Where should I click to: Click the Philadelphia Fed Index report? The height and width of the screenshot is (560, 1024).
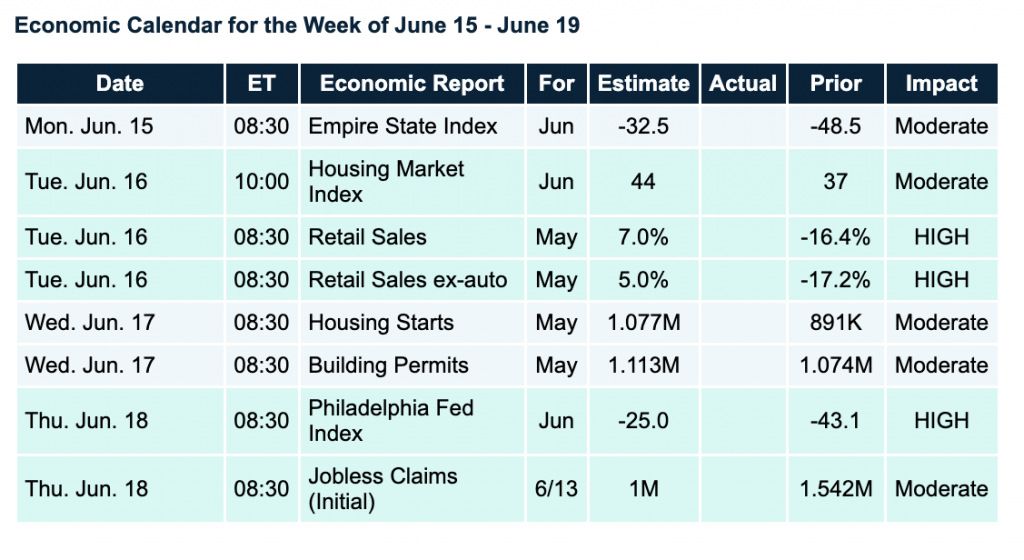pos(391,421)
